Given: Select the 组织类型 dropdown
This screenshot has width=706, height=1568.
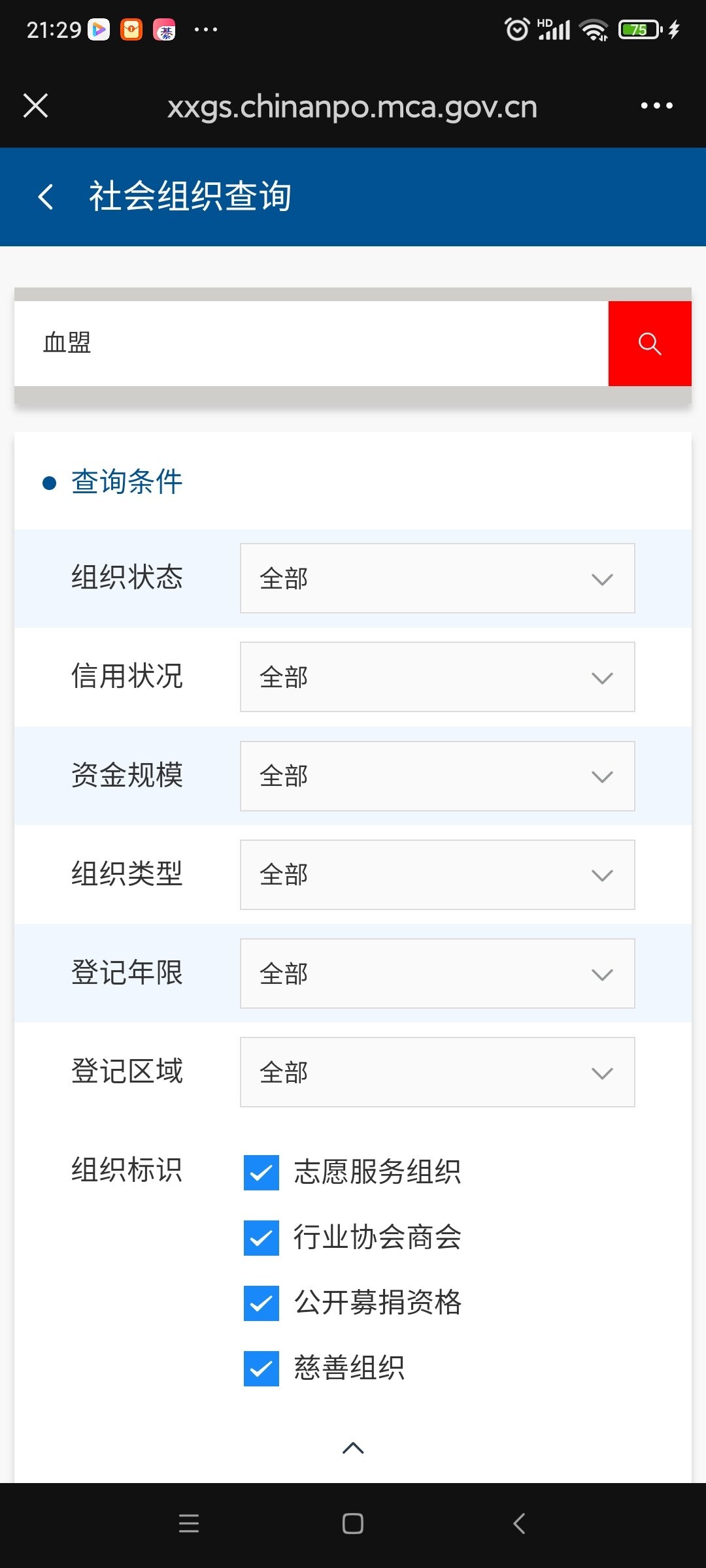Looking at the screenshot, I should pyautogui.click(x=437, y=875).
